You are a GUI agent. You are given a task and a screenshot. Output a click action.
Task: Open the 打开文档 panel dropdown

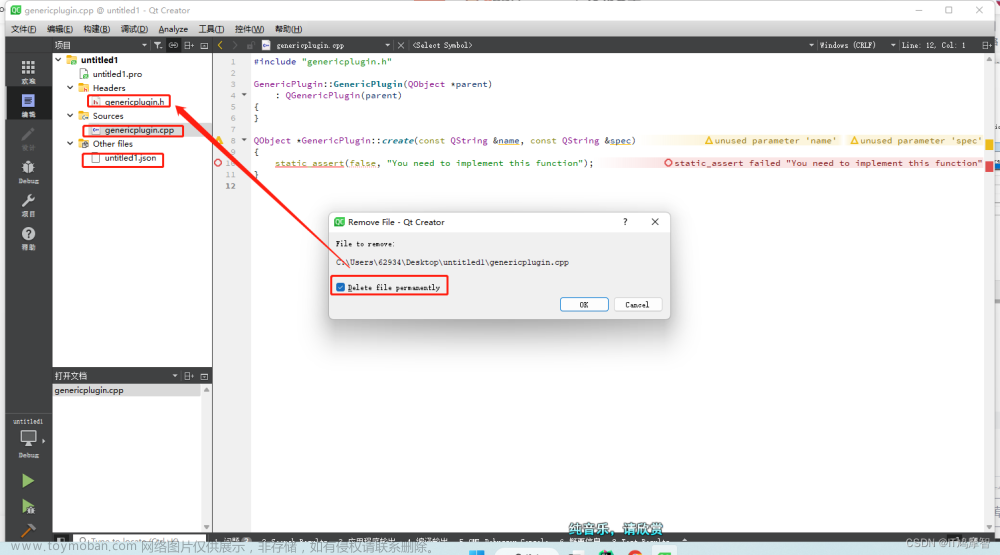coord(175,376)
